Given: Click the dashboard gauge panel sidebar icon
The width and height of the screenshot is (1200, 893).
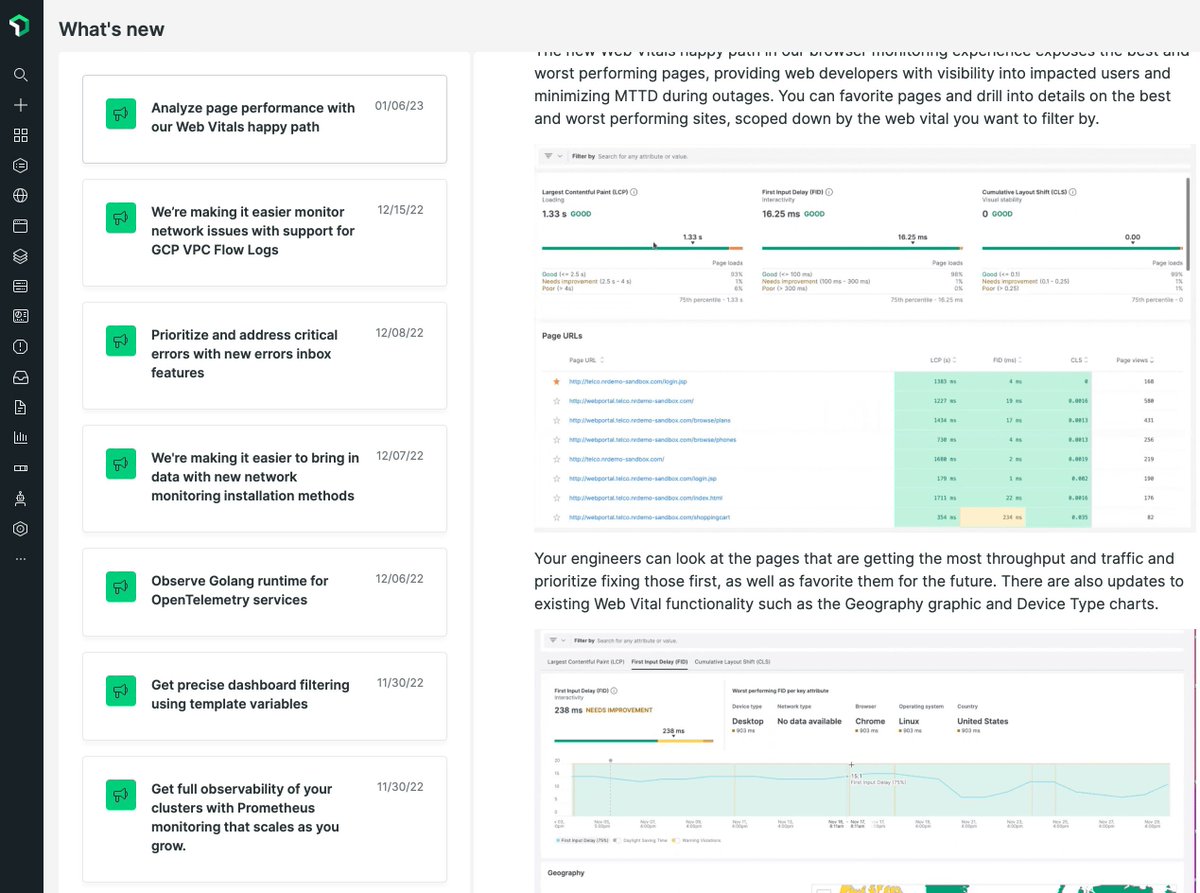Looking at the screenshot, I should (20, 316).
